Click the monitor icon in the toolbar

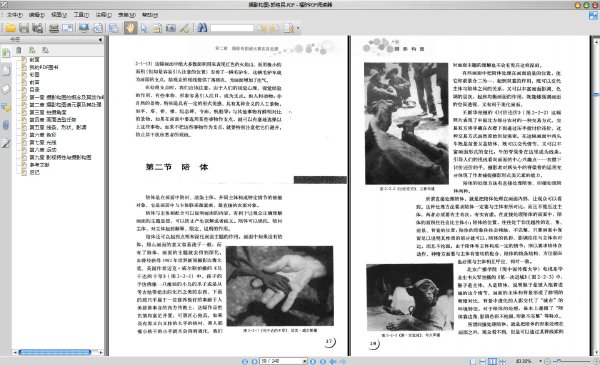coord(84,28)
